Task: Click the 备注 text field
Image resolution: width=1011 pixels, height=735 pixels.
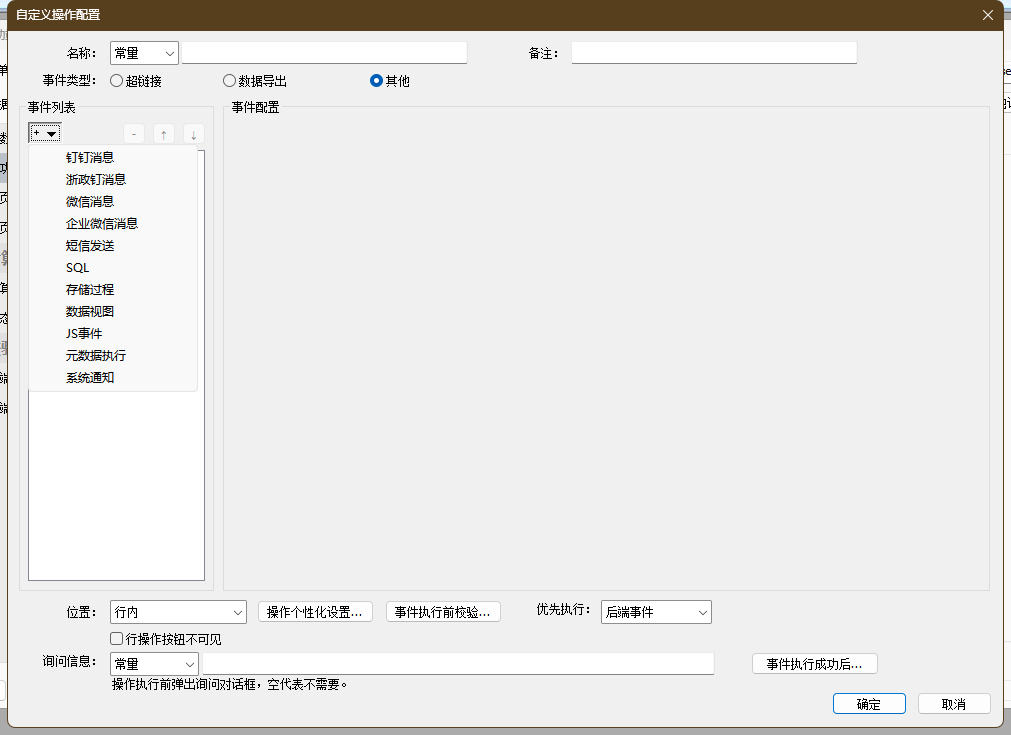Action: coord(714,53)
